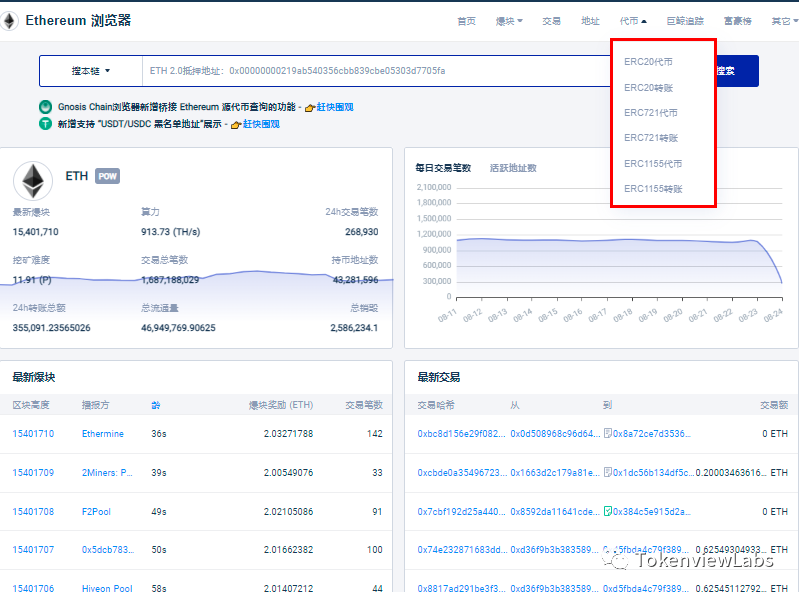
Task: Open transaction hash 0x8817ad291be3f3...
Action: coord(461,588)
